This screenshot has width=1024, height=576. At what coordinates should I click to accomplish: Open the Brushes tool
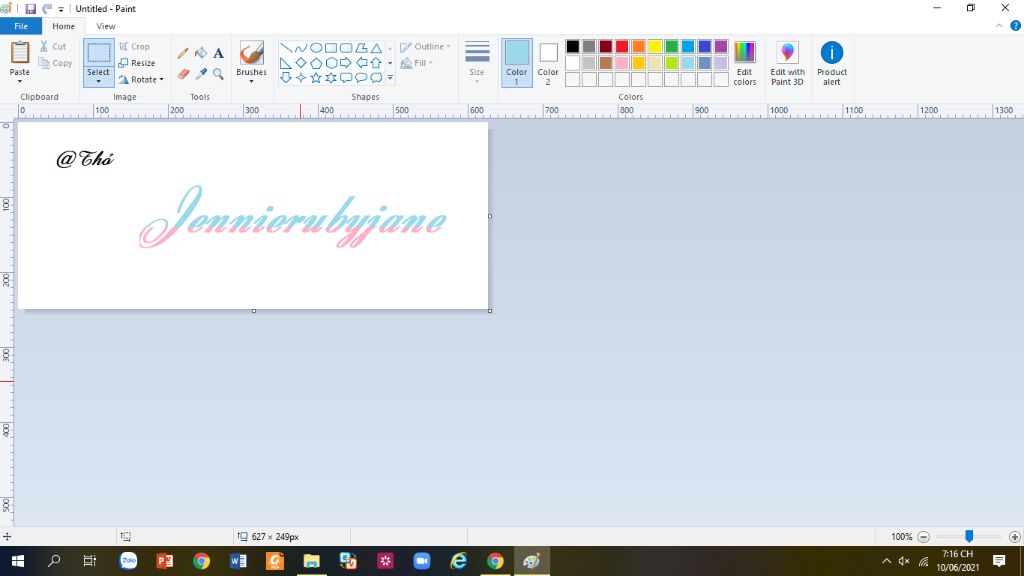251,54
